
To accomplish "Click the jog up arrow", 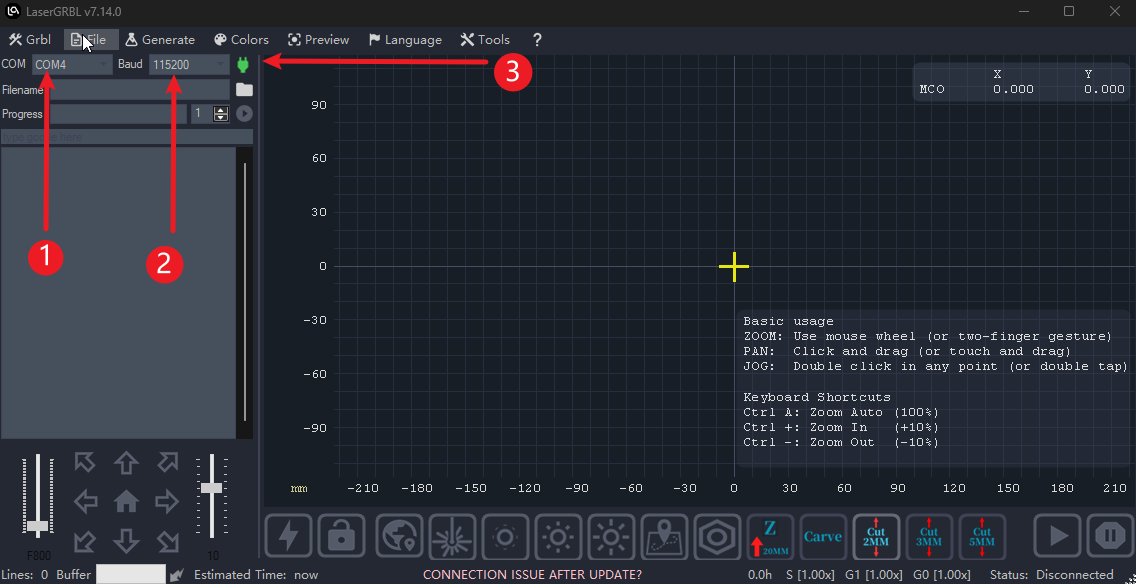I will [x=126, y=462].
